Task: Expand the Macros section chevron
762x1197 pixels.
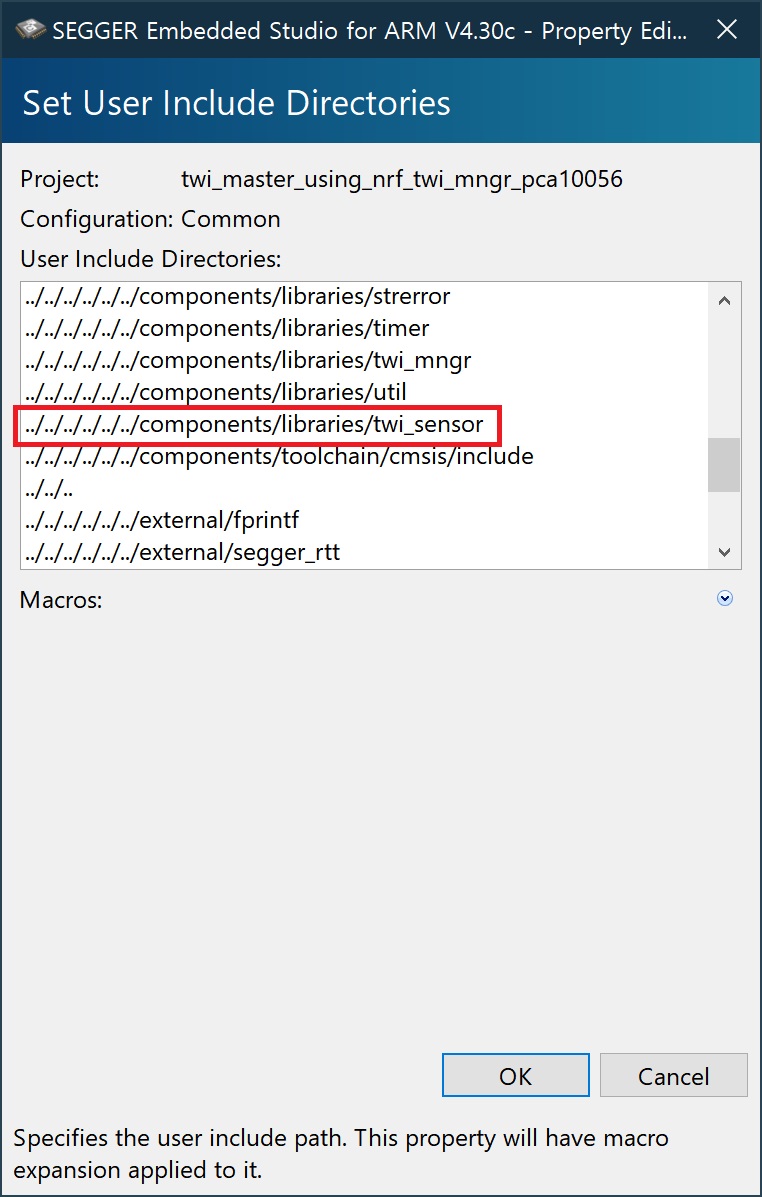Action: (x=725, y=598)
